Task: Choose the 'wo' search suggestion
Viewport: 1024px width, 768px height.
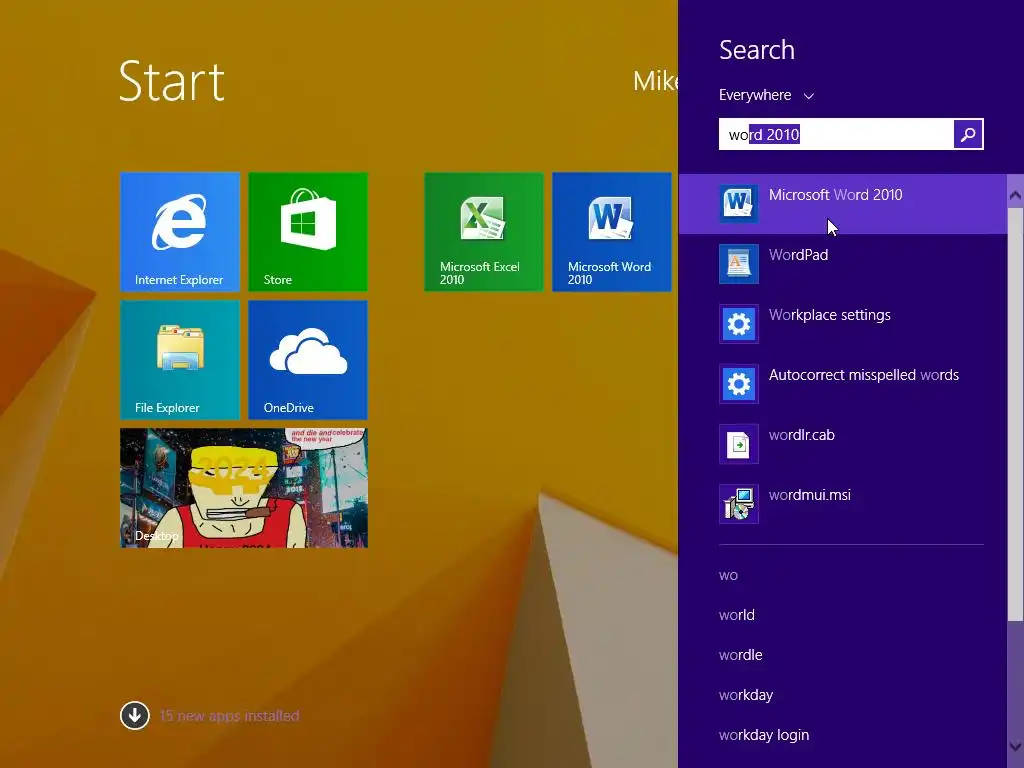Action: (728, 575)
